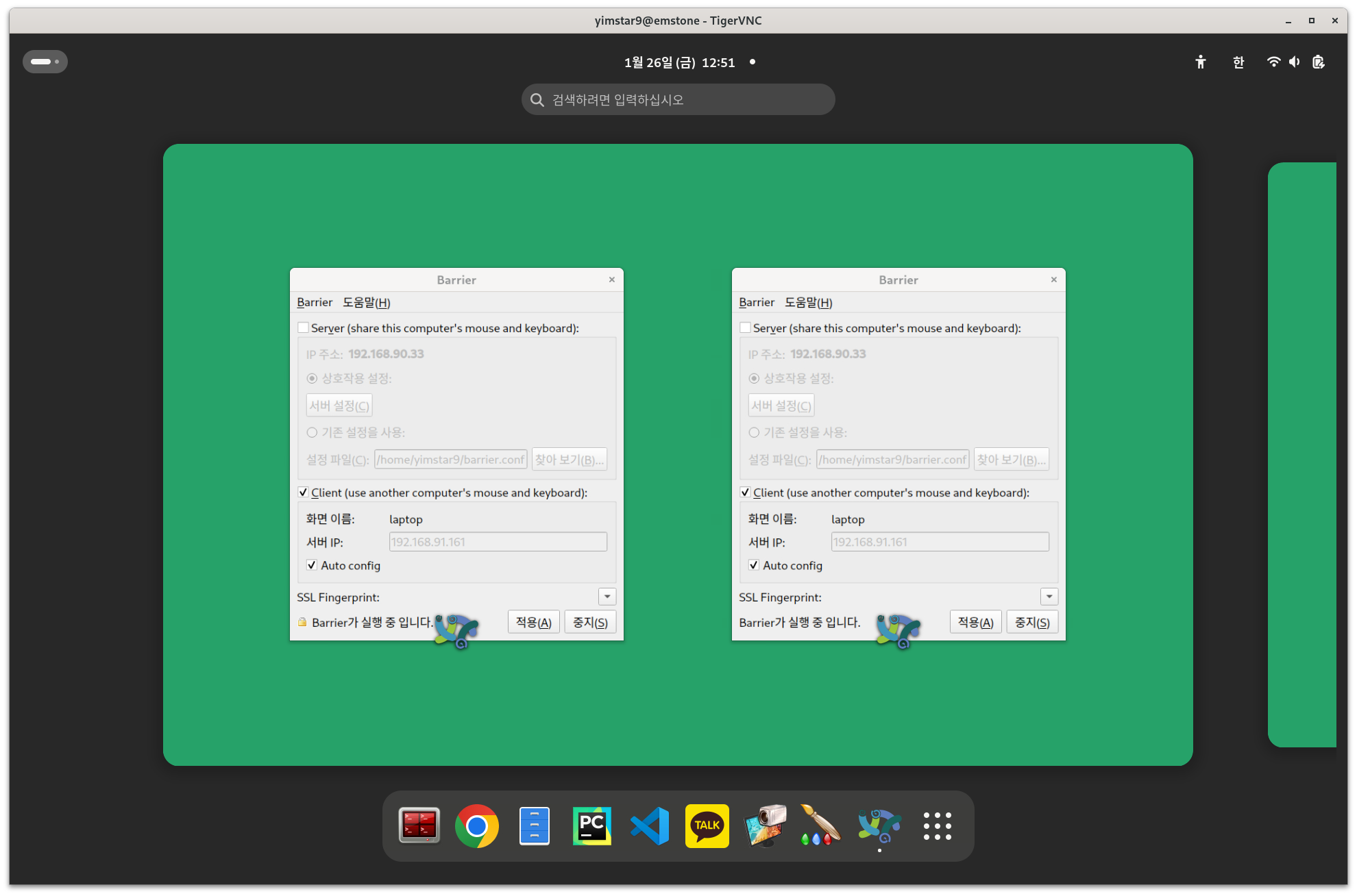Click 적용(A) apply button in right window
Viewport: 1357px width, 896px height.
[975, 622]
